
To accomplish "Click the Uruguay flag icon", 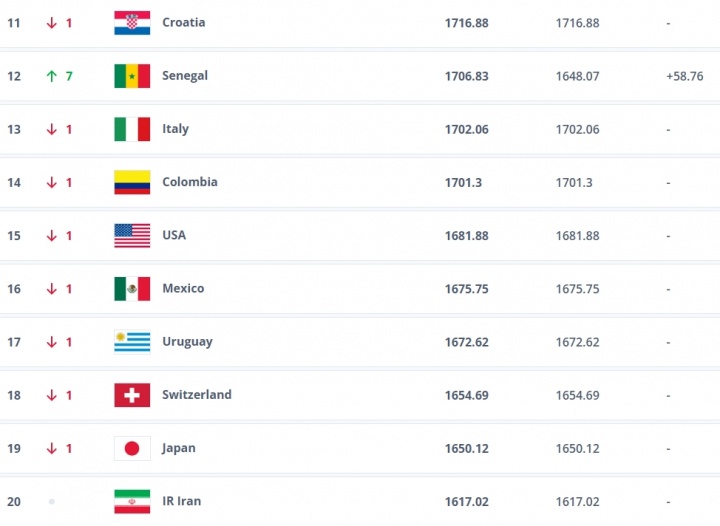I will (132, 342).
